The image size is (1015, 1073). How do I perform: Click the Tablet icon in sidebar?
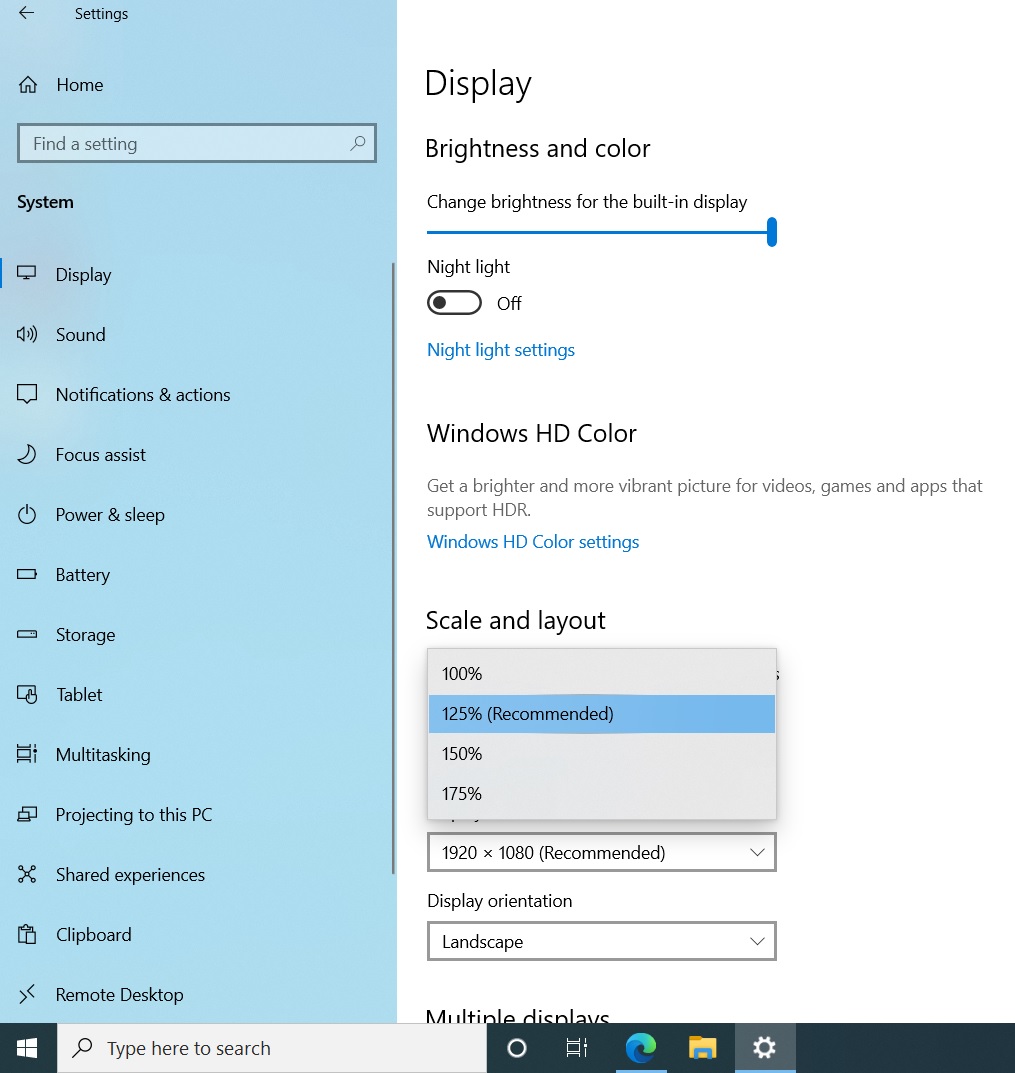click(27, 695)
